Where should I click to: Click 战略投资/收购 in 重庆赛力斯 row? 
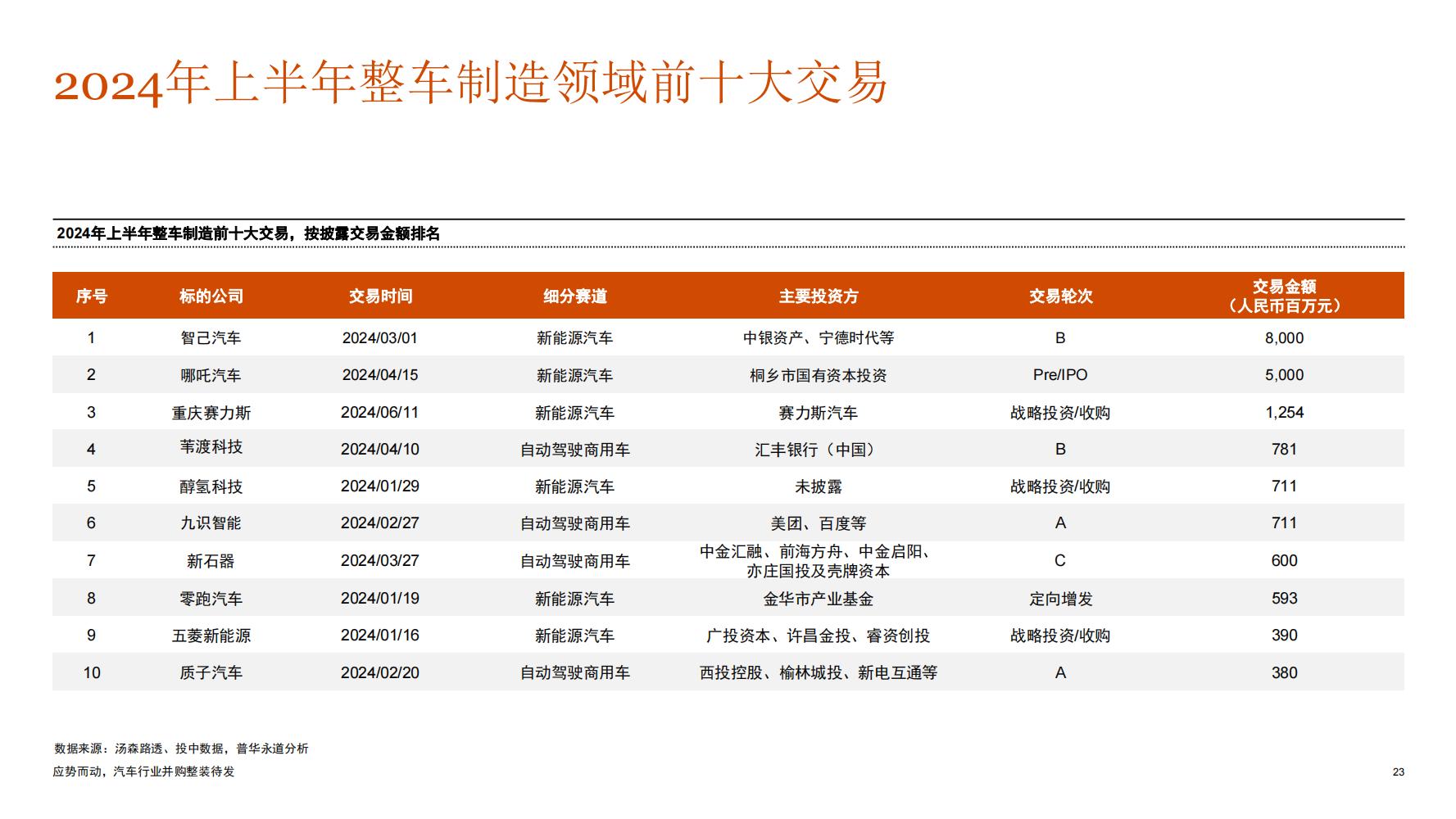tap(1060, 413)
